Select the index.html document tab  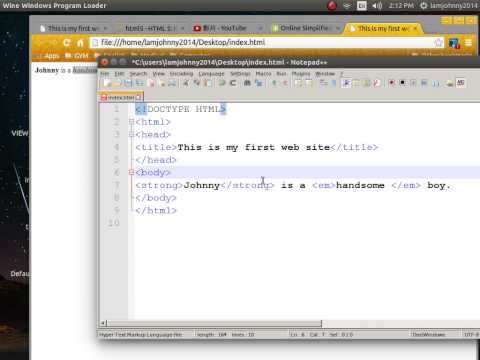[x=121, y=97]
